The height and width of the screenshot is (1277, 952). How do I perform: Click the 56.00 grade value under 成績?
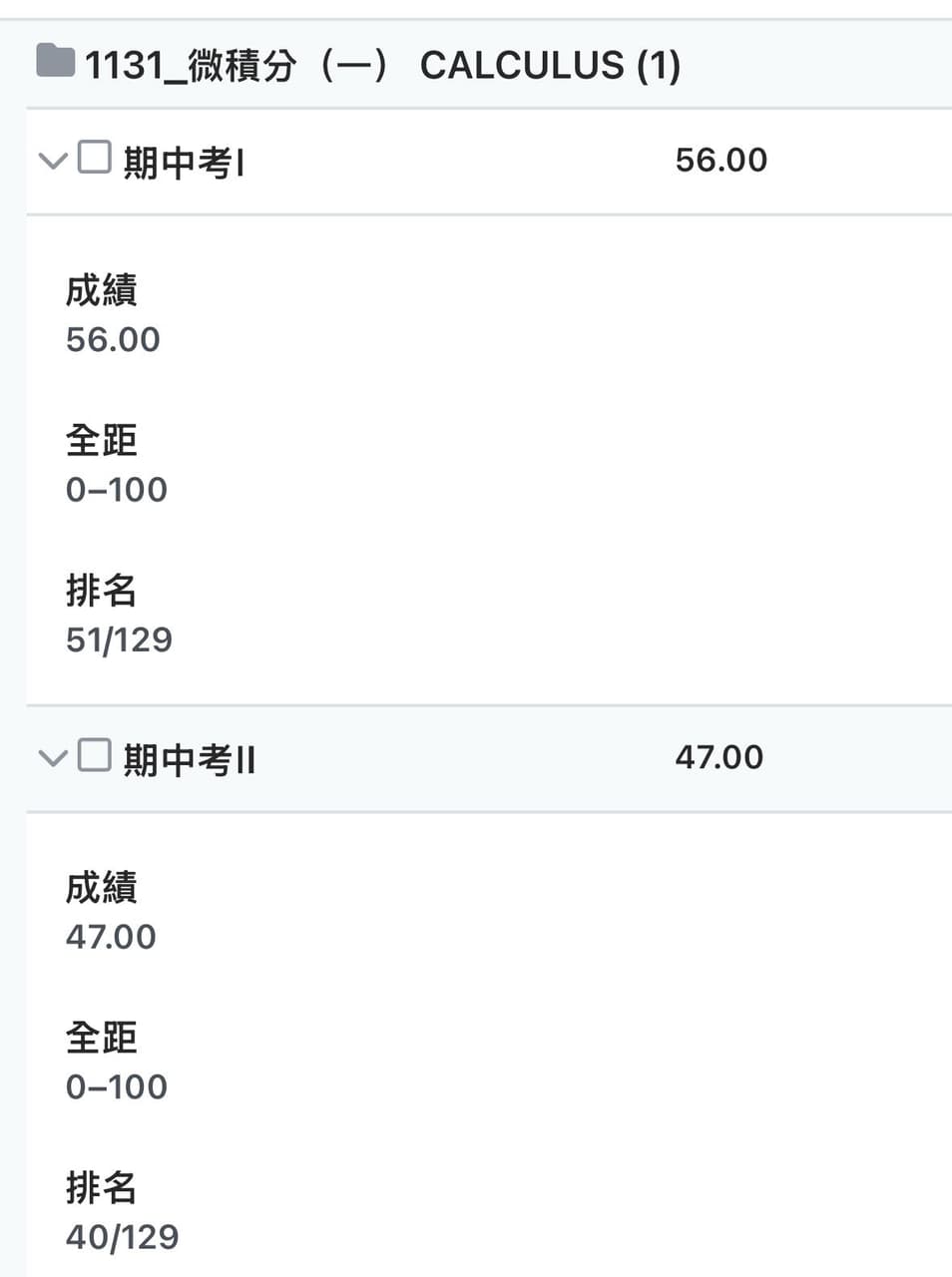(113, 339)
